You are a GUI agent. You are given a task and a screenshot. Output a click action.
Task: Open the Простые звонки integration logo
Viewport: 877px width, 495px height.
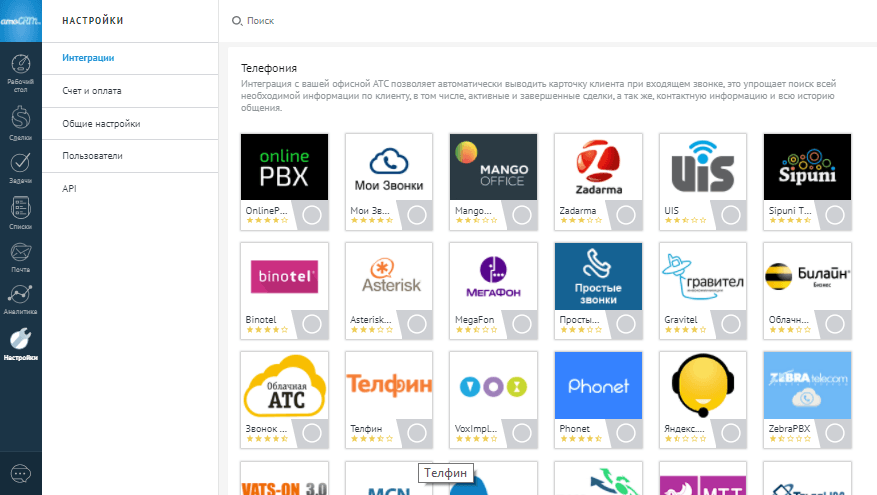pyautogui.click(x=598, y=276)
